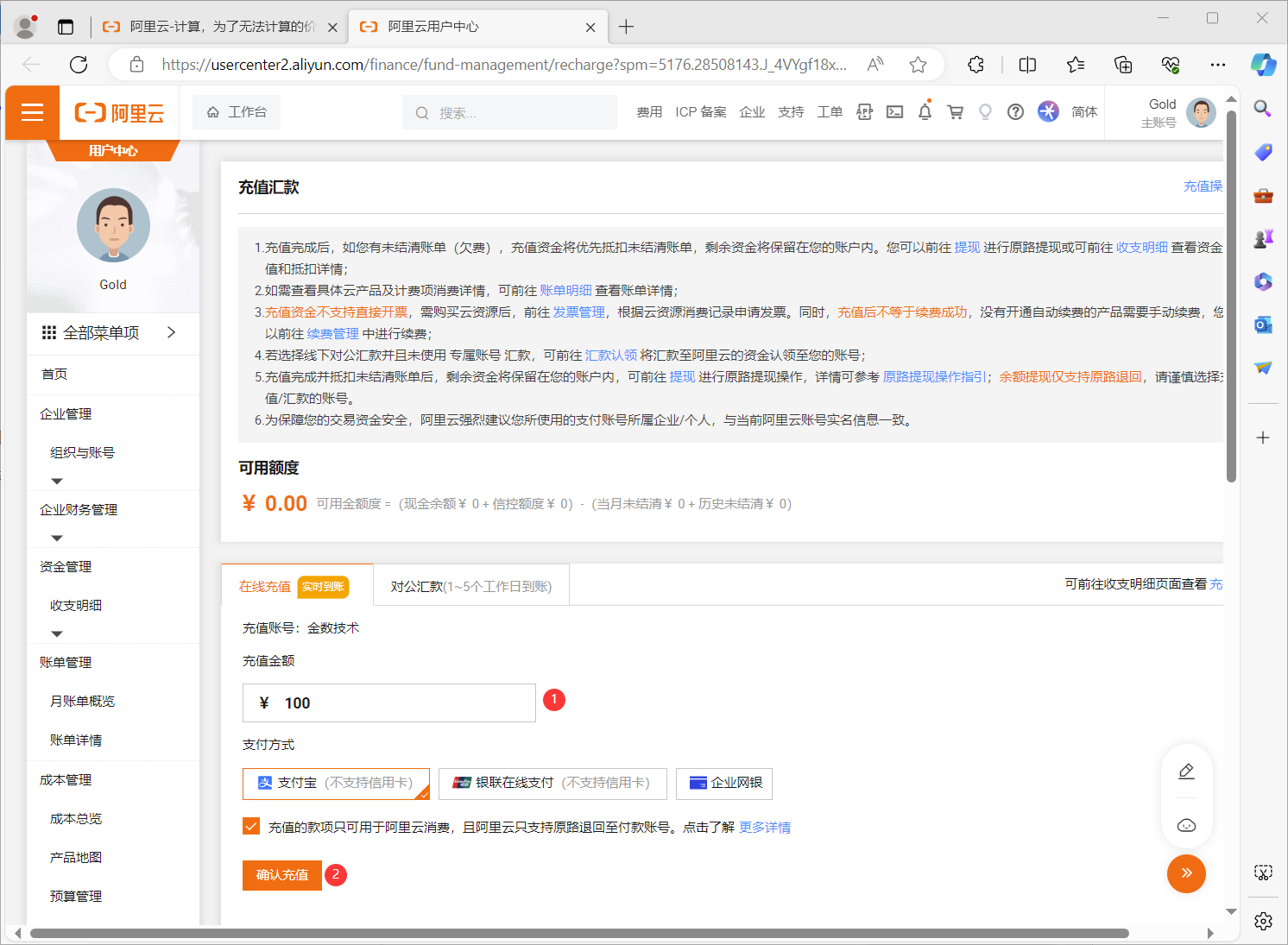Open sidebar settings gear icon
Viewport: 1288px width, 945px height.
[1263, 921]
